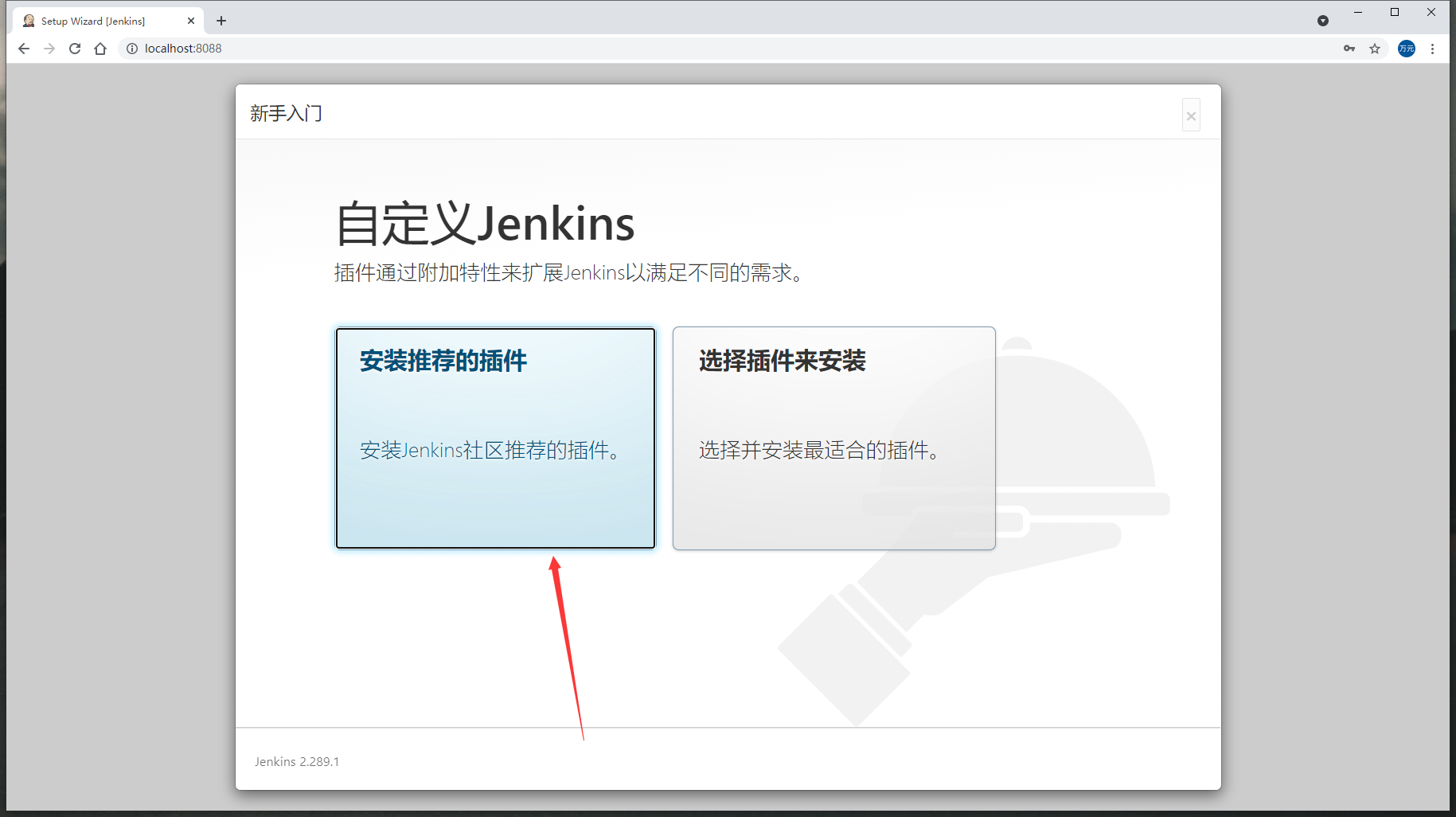
Task: Reload the localhost page
Action: click(x=75, y=49)
